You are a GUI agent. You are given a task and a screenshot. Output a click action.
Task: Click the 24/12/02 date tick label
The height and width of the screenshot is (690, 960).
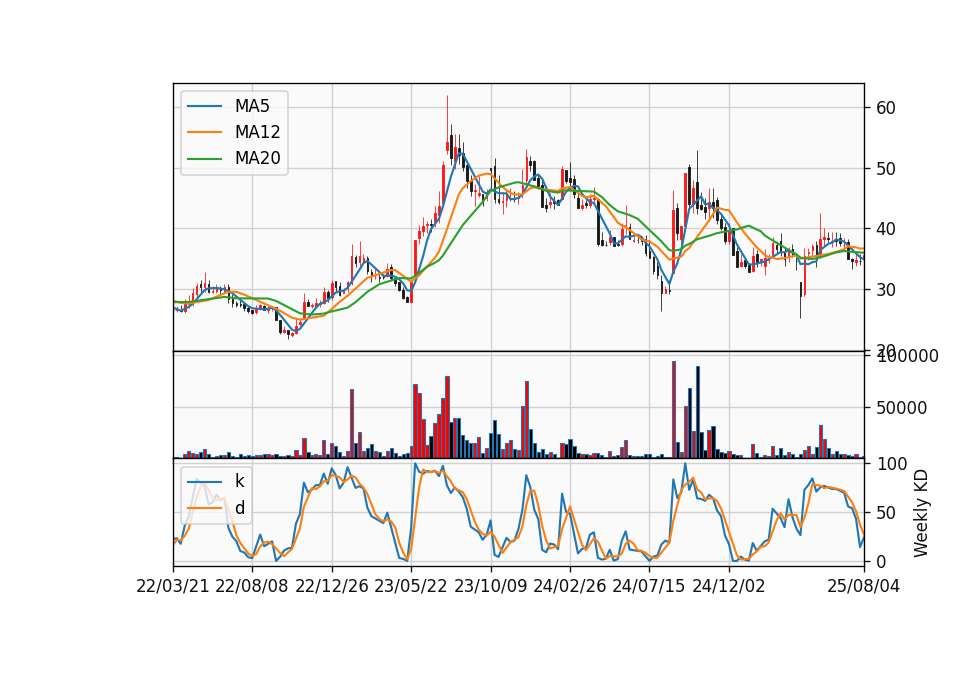(x=729, y=587)
